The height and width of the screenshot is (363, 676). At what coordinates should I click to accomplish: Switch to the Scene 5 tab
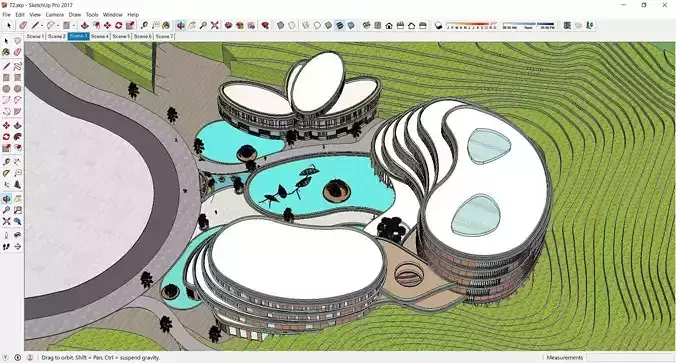pyautogui.click(x=121, y=36)
